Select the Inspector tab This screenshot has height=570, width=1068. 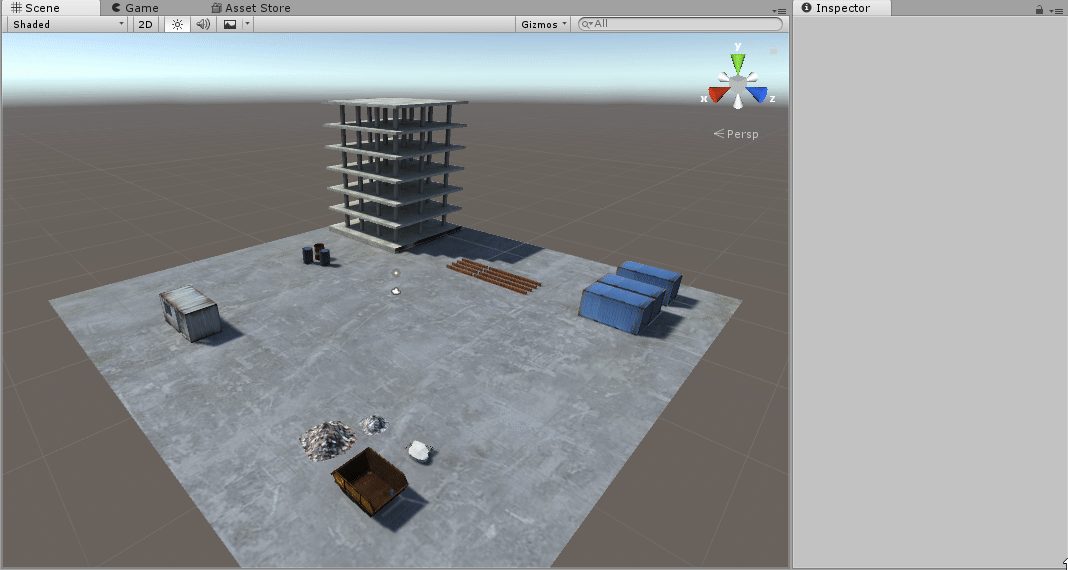point(843,8)
